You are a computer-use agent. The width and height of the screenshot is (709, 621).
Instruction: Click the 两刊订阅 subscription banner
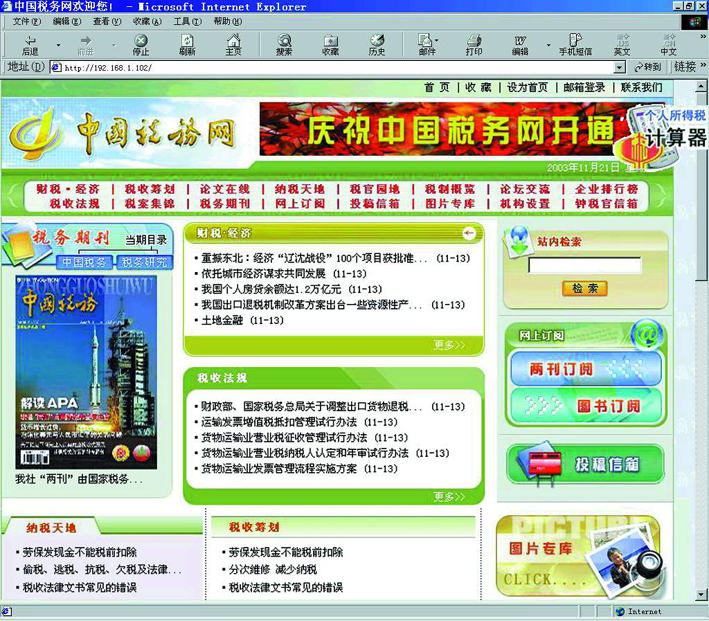point(584,368)
